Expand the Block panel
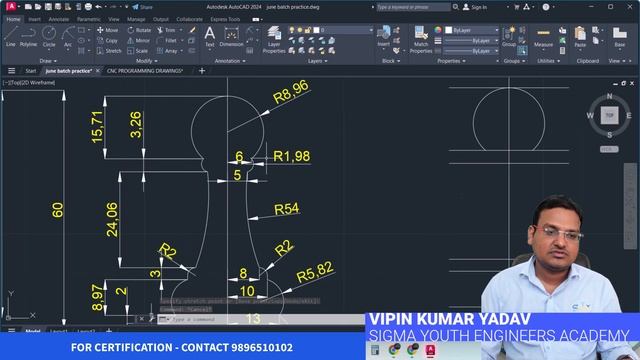The height and width of the screenshot is (360, 640). (391, 61)
